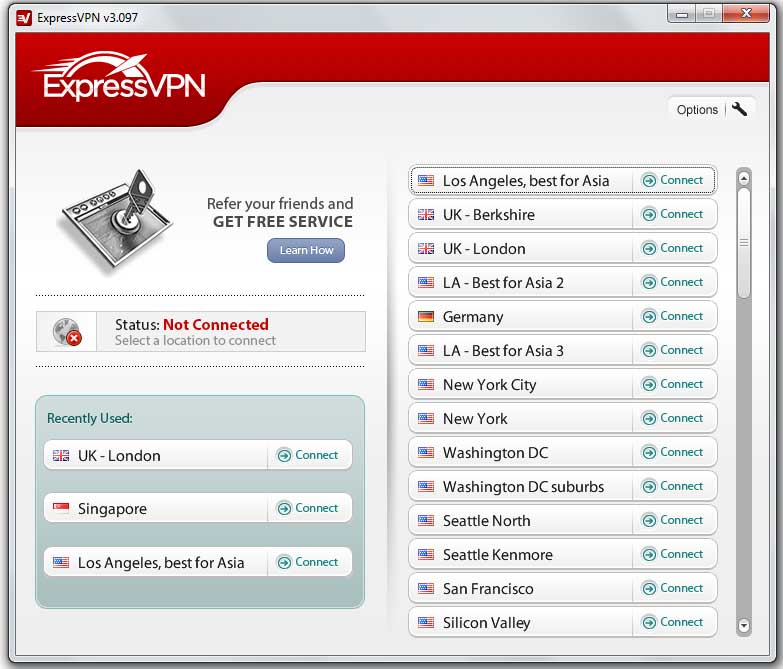The width and height of the screenshot is (783, 669).
Task: Click the UK flag beside UK - Berkshire
Action: pos(426,215)
